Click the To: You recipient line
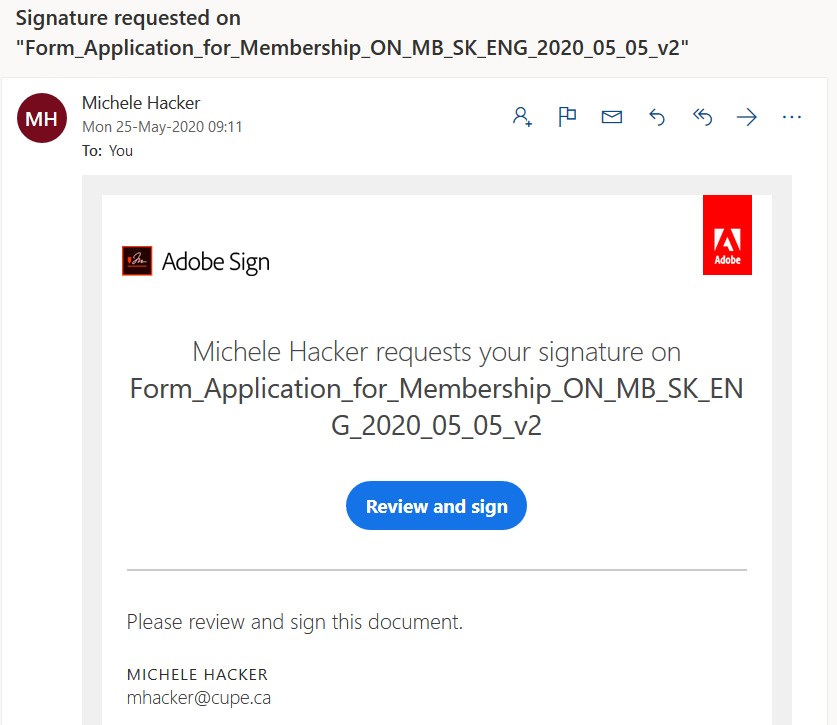The width and height of the screenshot is (837, 725). coord(107,151)
